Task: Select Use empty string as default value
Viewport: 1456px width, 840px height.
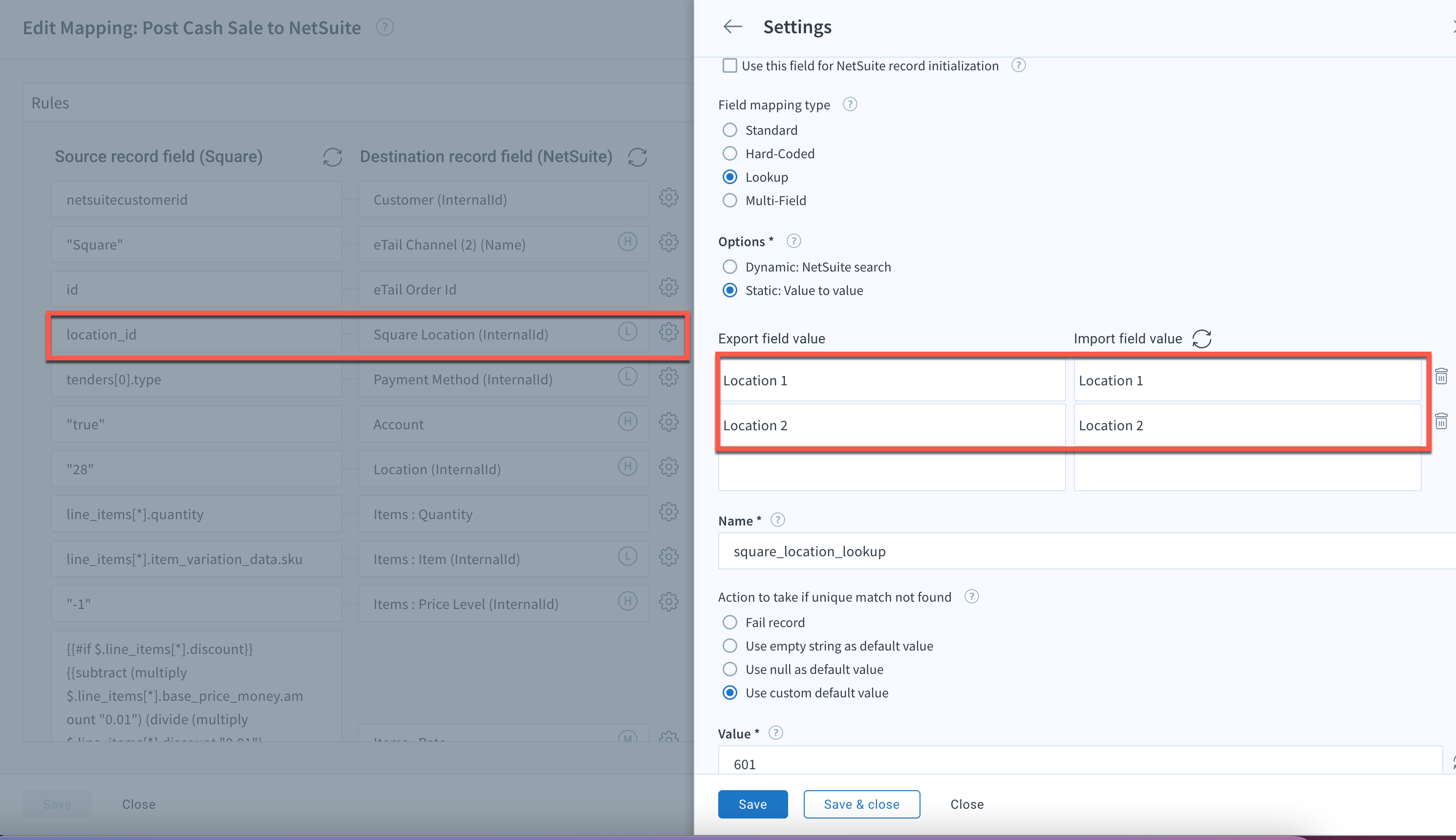Action: (x=729, y=646)
